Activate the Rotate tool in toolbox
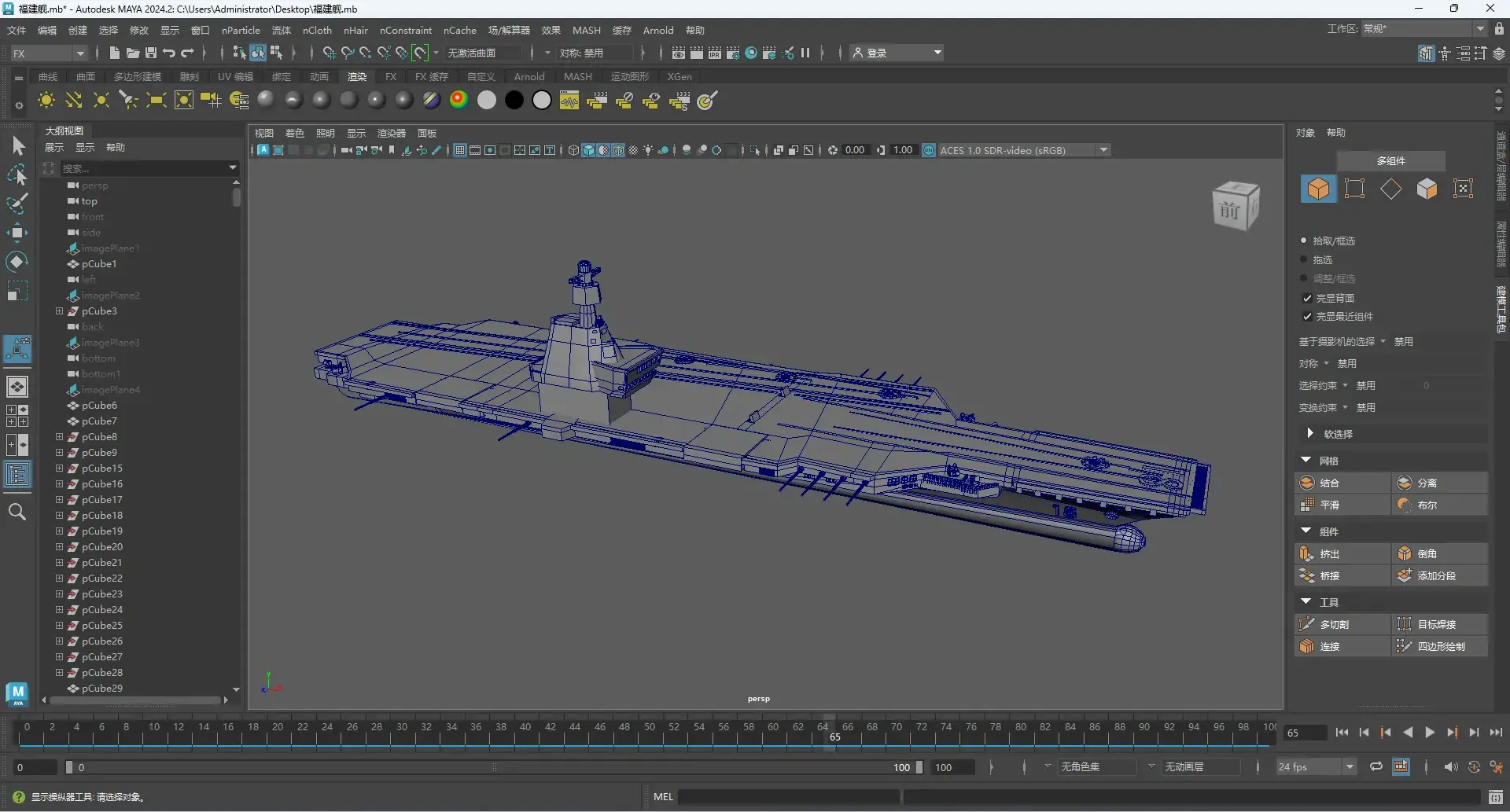The width and height of the screenshot is (1510, 812). coord(17,261)
